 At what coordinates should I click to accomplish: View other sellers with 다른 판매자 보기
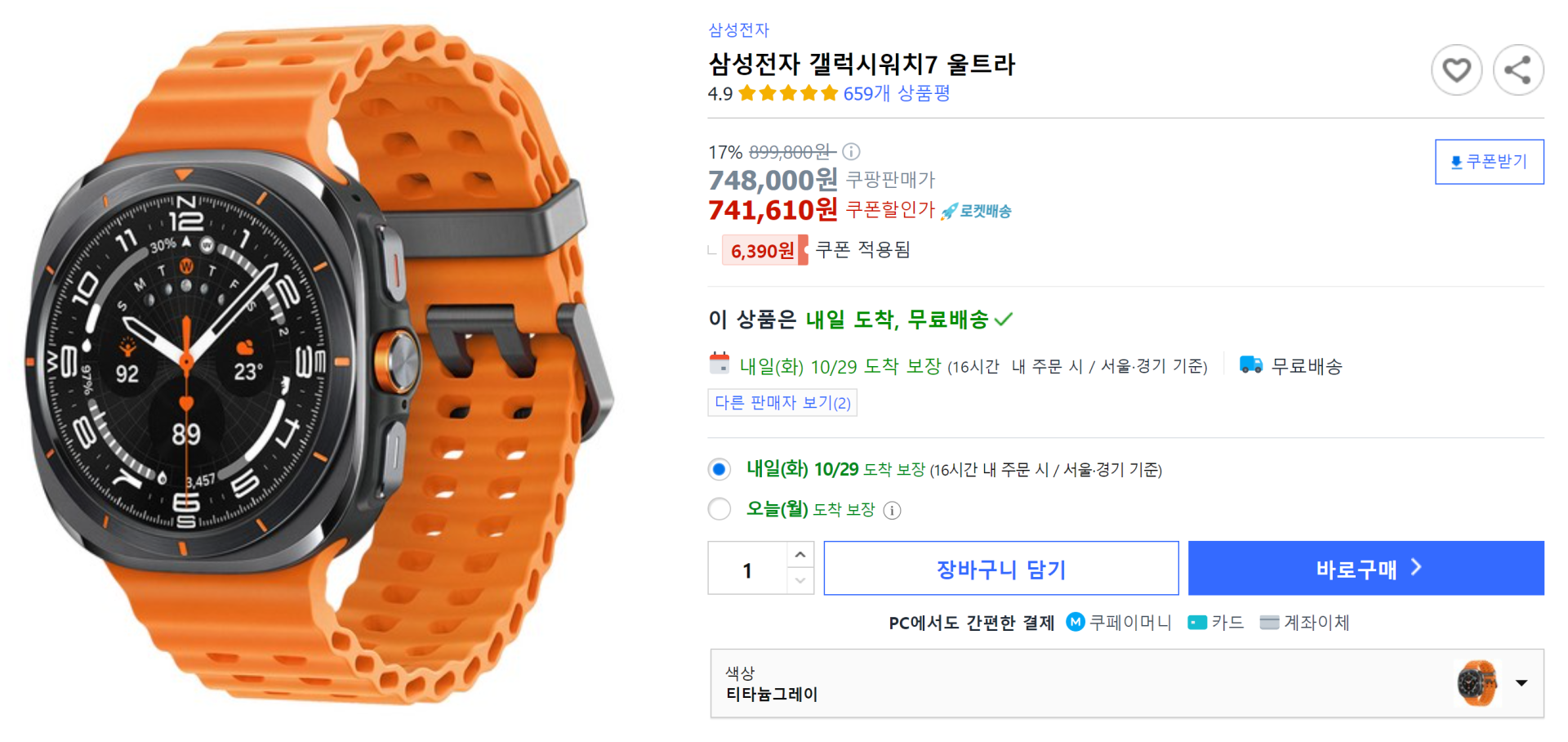click(782, 403)
